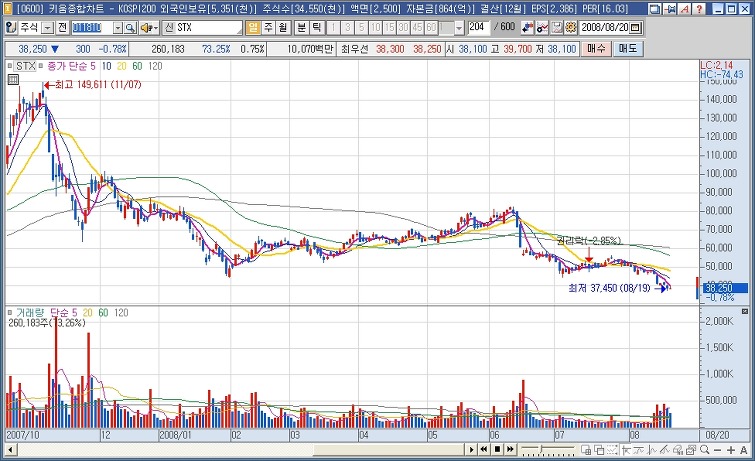The image size is (755, 461).
Task: Click the line chart compare icon
Action: [542, 27]
